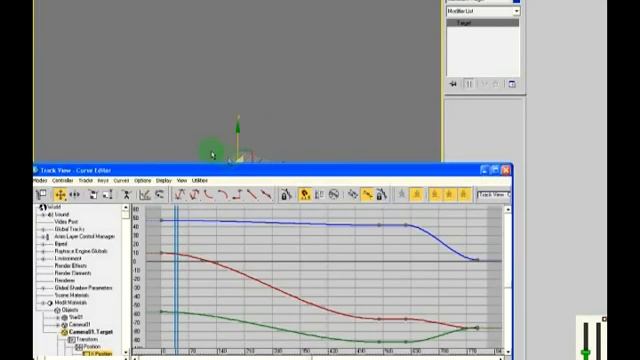Click the Reduce Keys tool
The width and height of the screenshot is (640, 360).
pyautogui.click(x=159, y=195)
